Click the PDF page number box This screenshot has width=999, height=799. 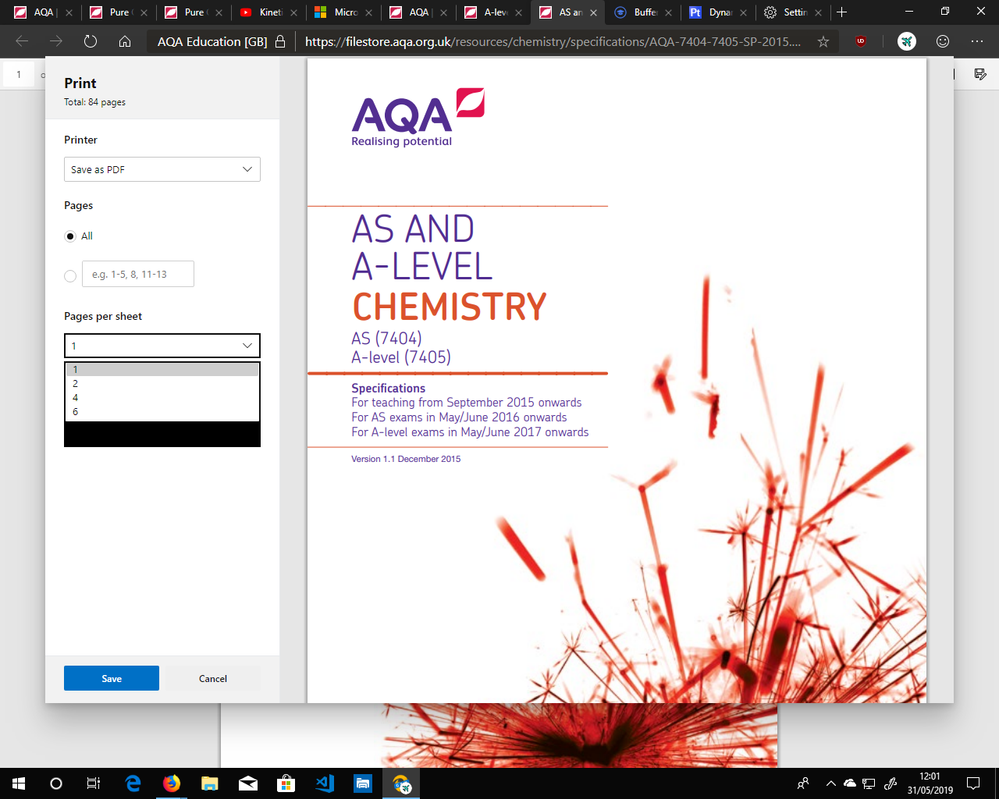[18, 75]
